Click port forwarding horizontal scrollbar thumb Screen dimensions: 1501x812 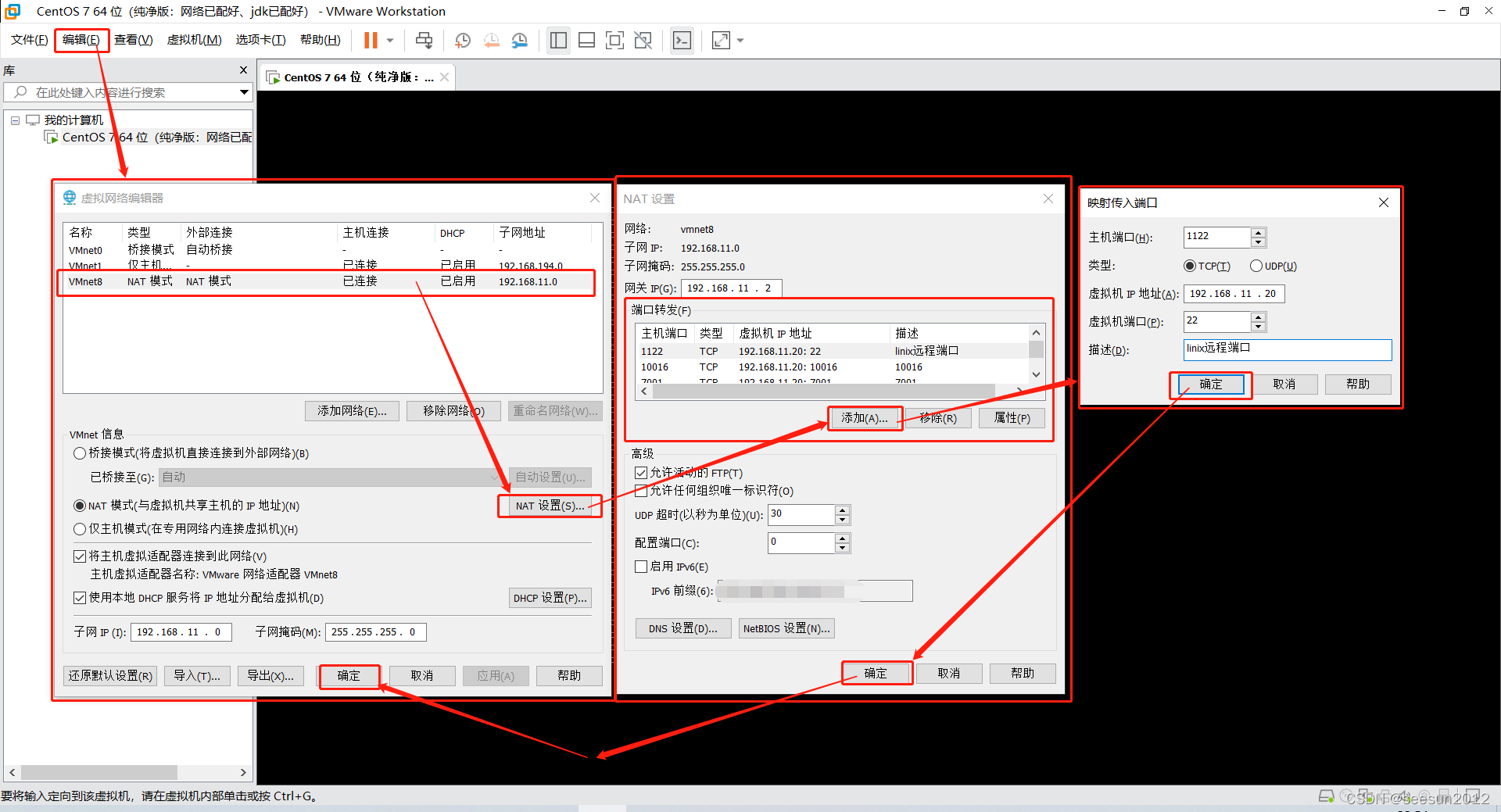(x=824, y=391)
